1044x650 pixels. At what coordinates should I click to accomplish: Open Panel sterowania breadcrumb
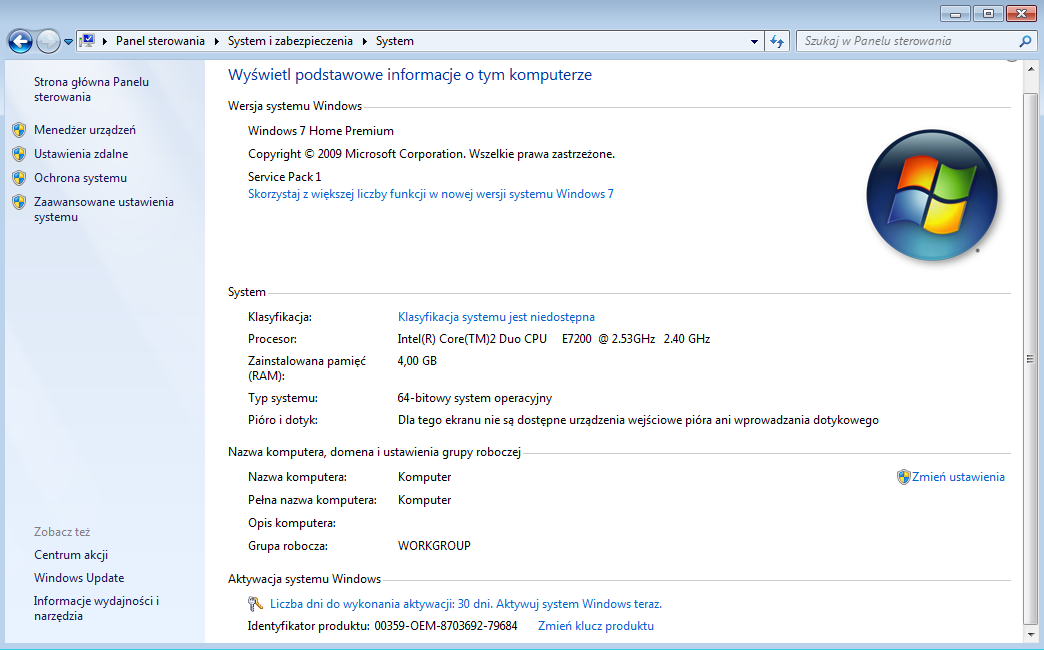coord(160,41)
